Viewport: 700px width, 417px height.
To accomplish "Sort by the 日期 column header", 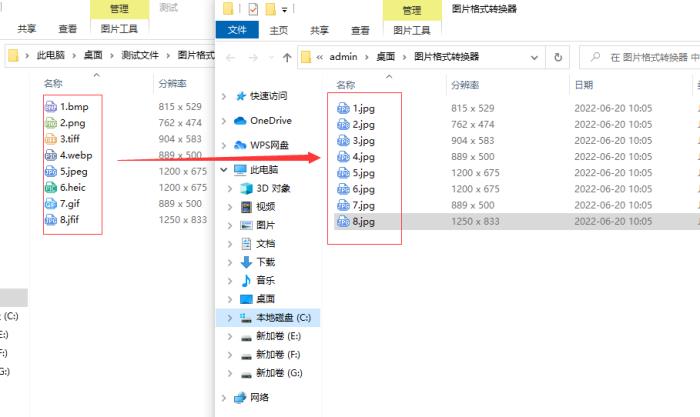I will tap(584, 85).
